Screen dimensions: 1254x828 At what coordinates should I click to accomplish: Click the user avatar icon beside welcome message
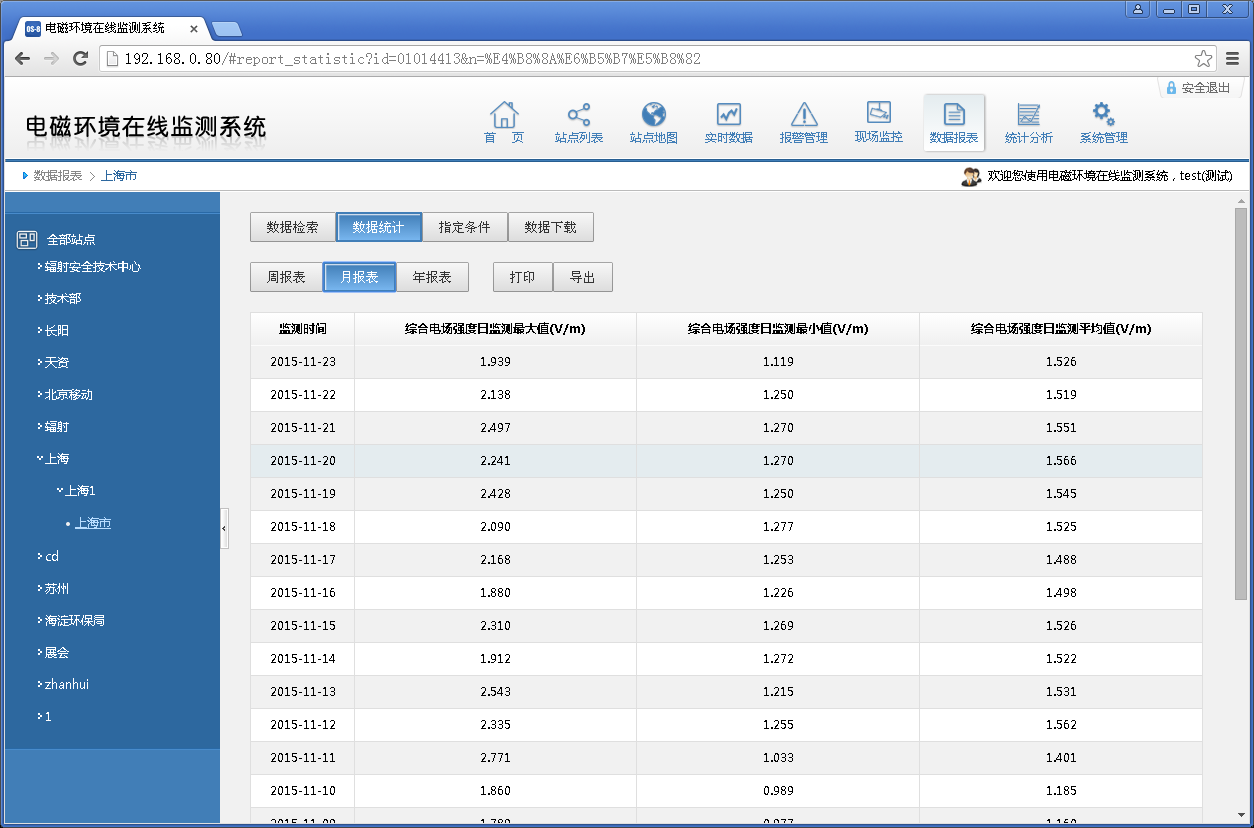(x=971, y=176)
